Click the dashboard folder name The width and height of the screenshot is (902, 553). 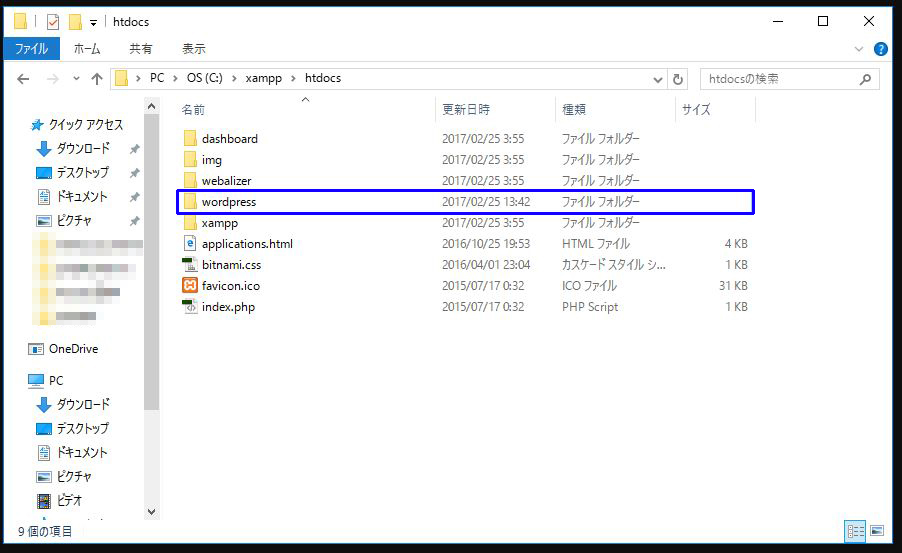pos(230,139)
